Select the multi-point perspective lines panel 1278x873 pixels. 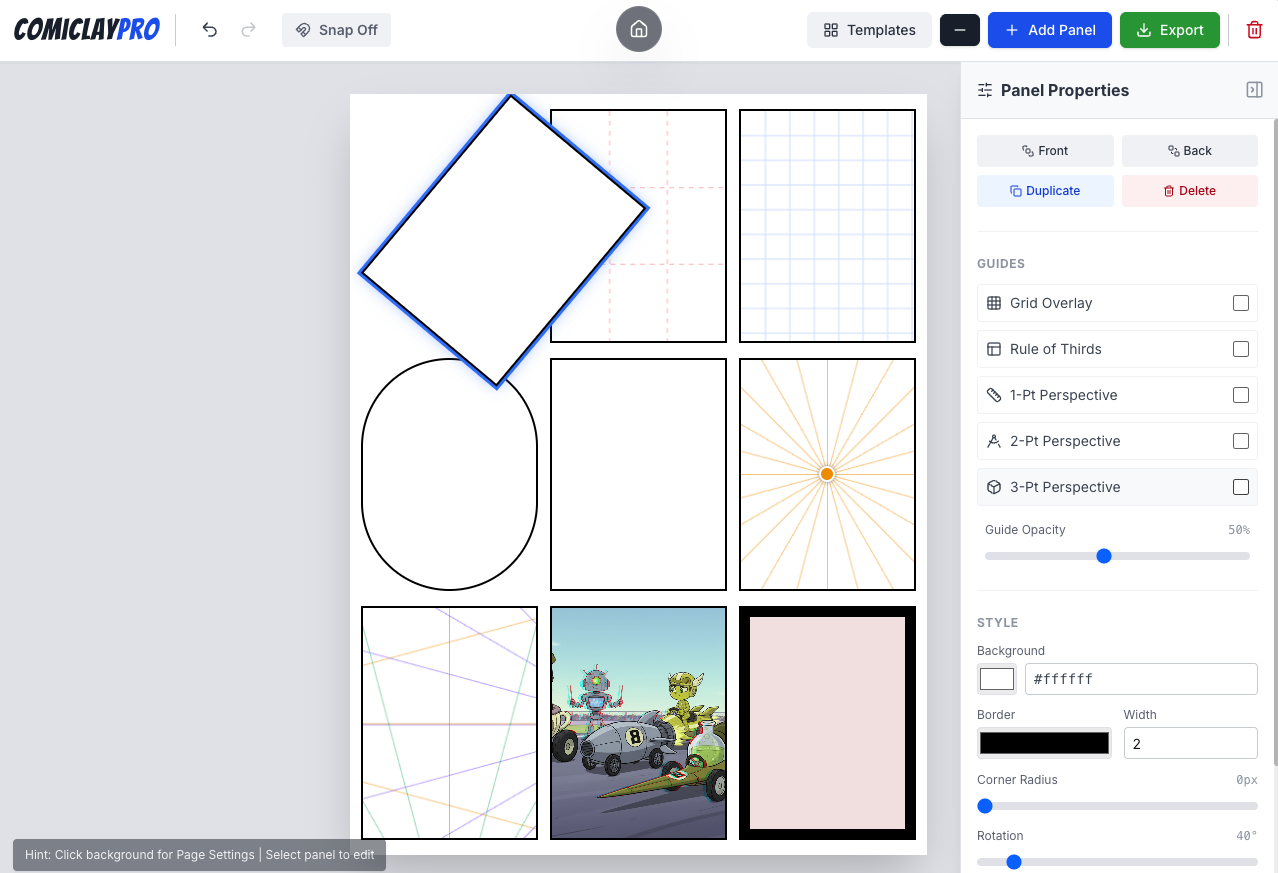click(449, 723)
